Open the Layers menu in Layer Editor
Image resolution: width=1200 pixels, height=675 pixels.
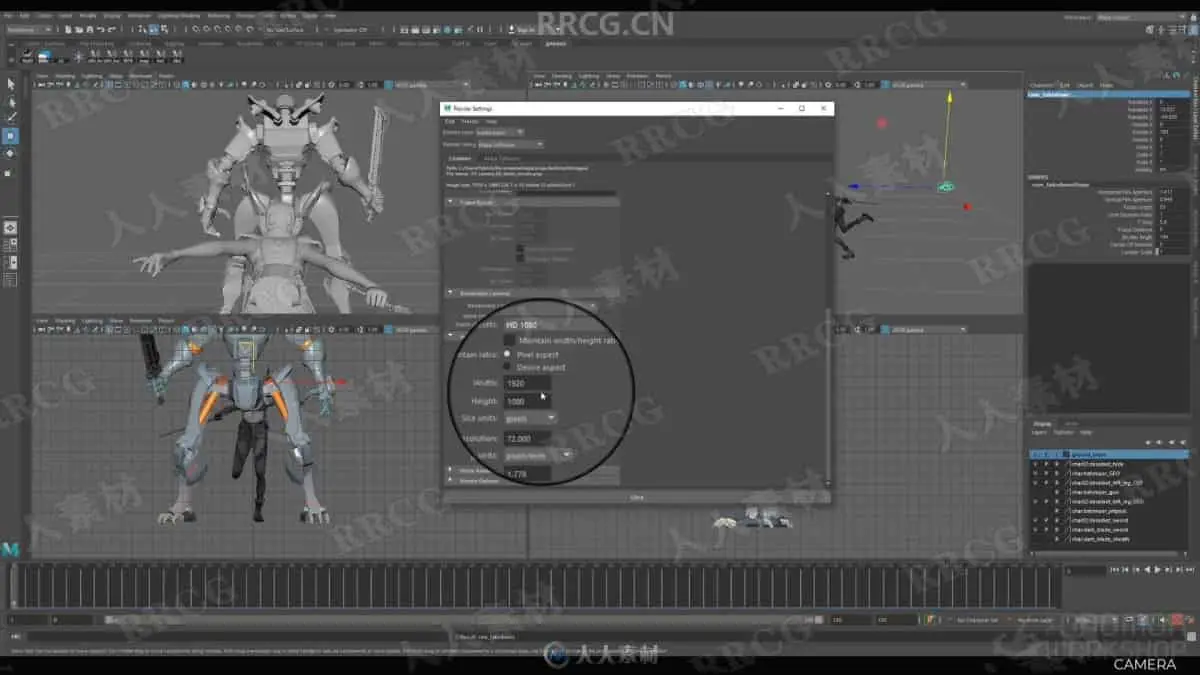coord(1038,432)
